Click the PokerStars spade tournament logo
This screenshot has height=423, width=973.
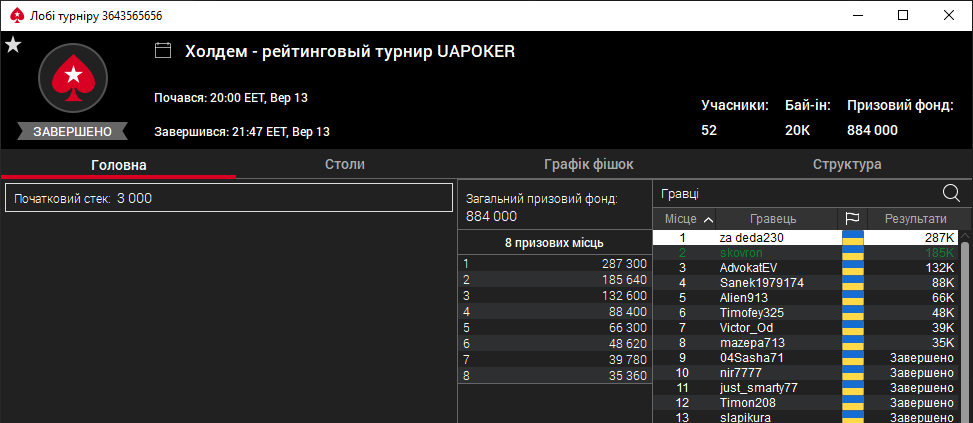73,78
